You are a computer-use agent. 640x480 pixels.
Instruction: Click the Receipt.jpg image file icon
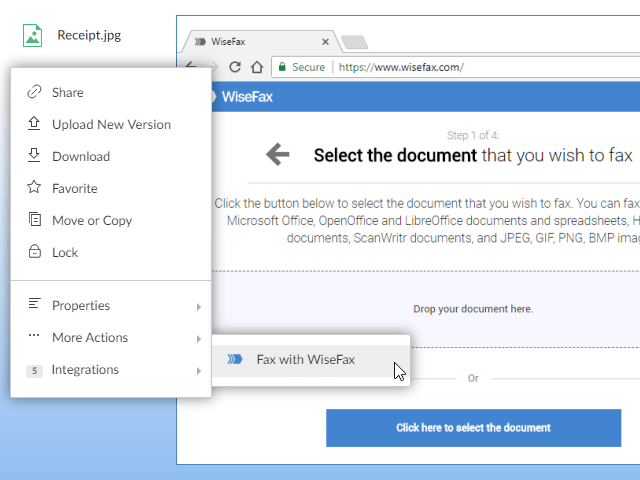pyautogui.click(x=32, y=35)
